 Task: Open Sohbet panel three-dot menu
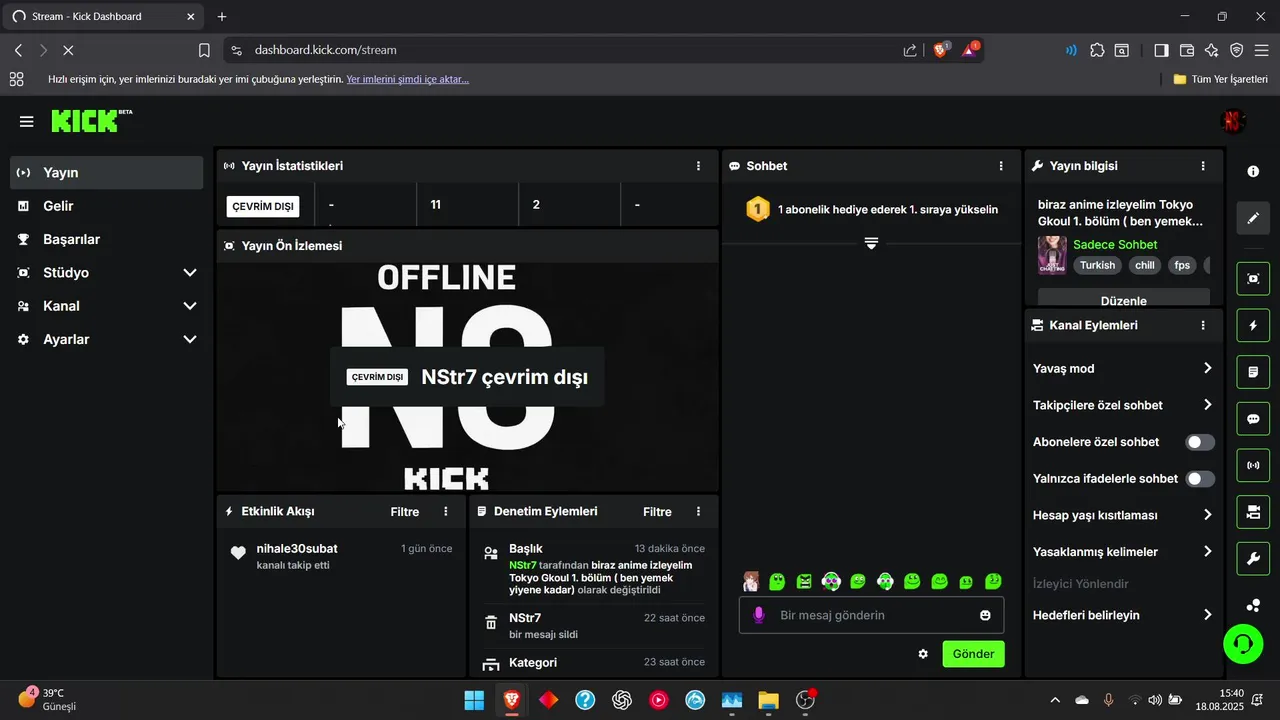tap(1001, 166)
